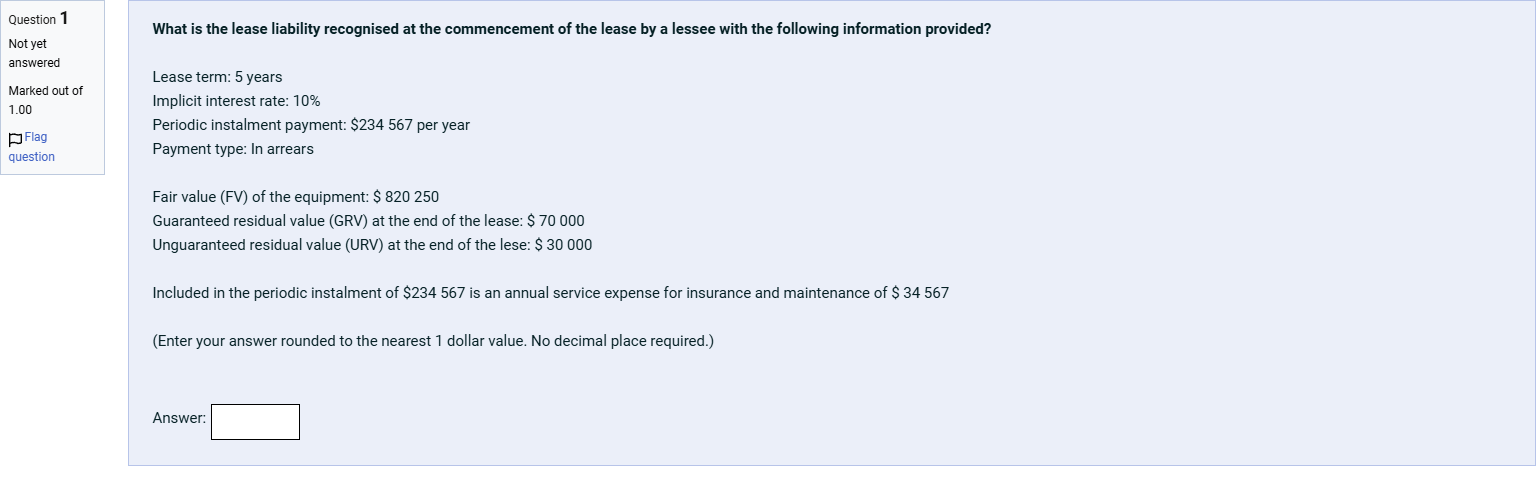The width and height of the screenshot is (1536, 482).
Task: Open the Flag question link
Action: pyautogui.click(x=31, y=147)
